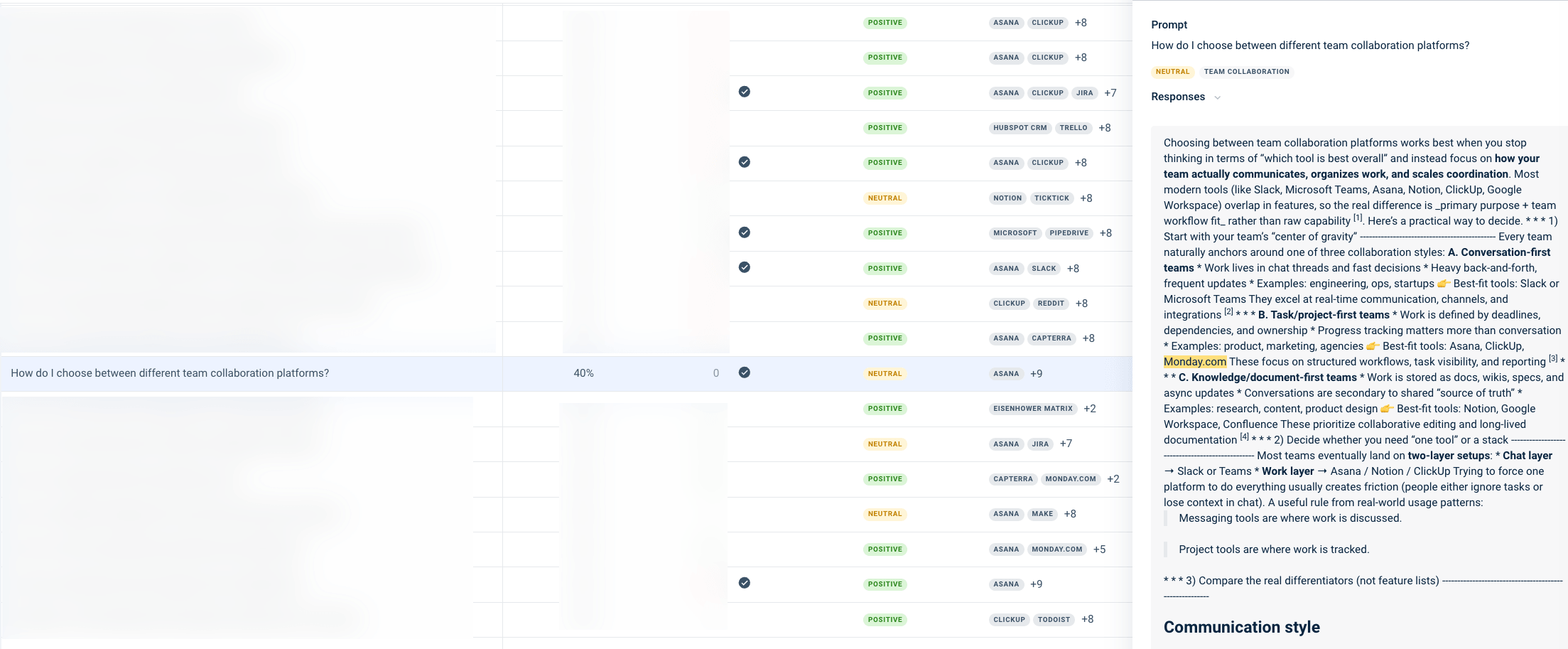1568x649 pixels.
Task: Click the NEUTRAL badge in the Notion Ticktick row
Action: click(885, 198)
